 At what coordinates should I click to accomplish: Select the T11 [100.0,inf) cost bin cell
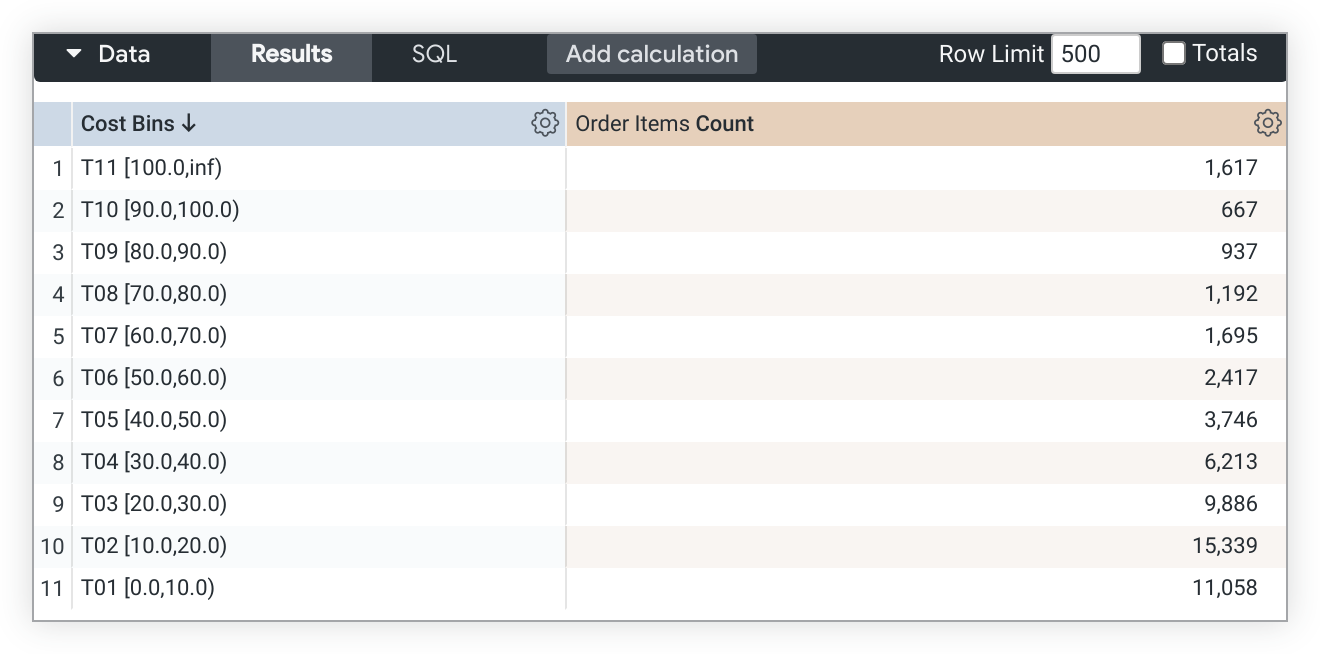tap(151, 168)
